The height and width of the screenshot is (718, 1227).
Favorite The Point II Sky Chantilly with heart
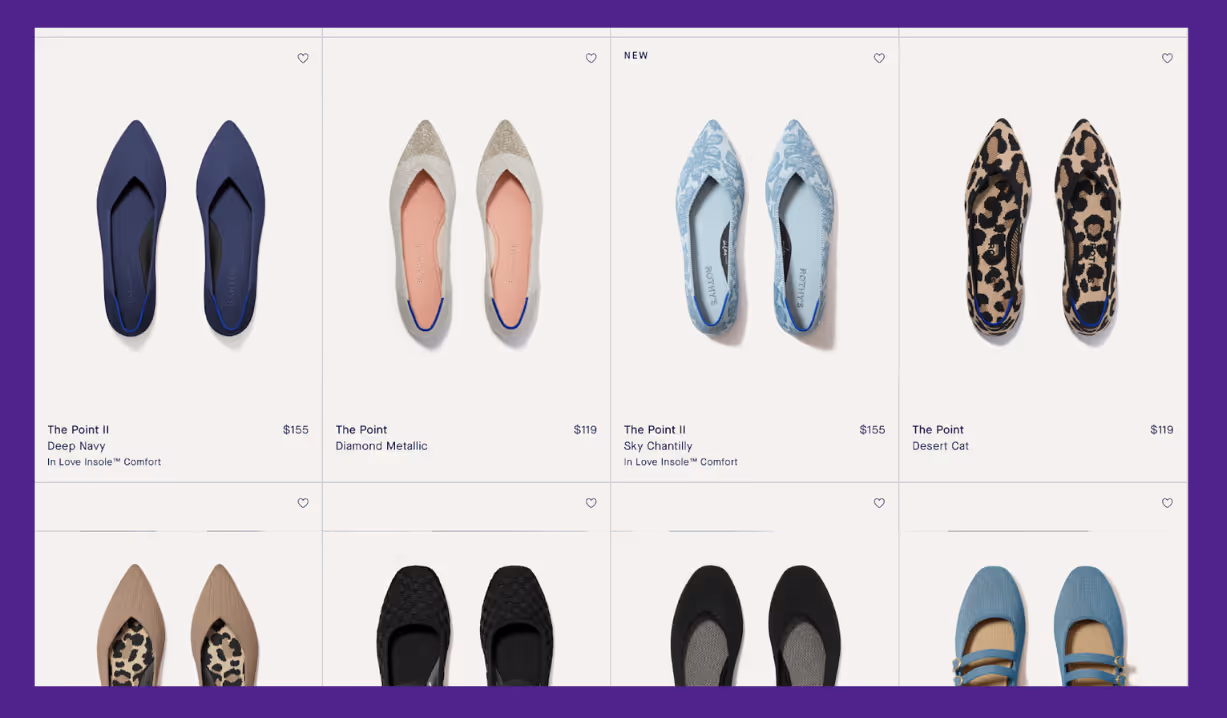(879, 58)
